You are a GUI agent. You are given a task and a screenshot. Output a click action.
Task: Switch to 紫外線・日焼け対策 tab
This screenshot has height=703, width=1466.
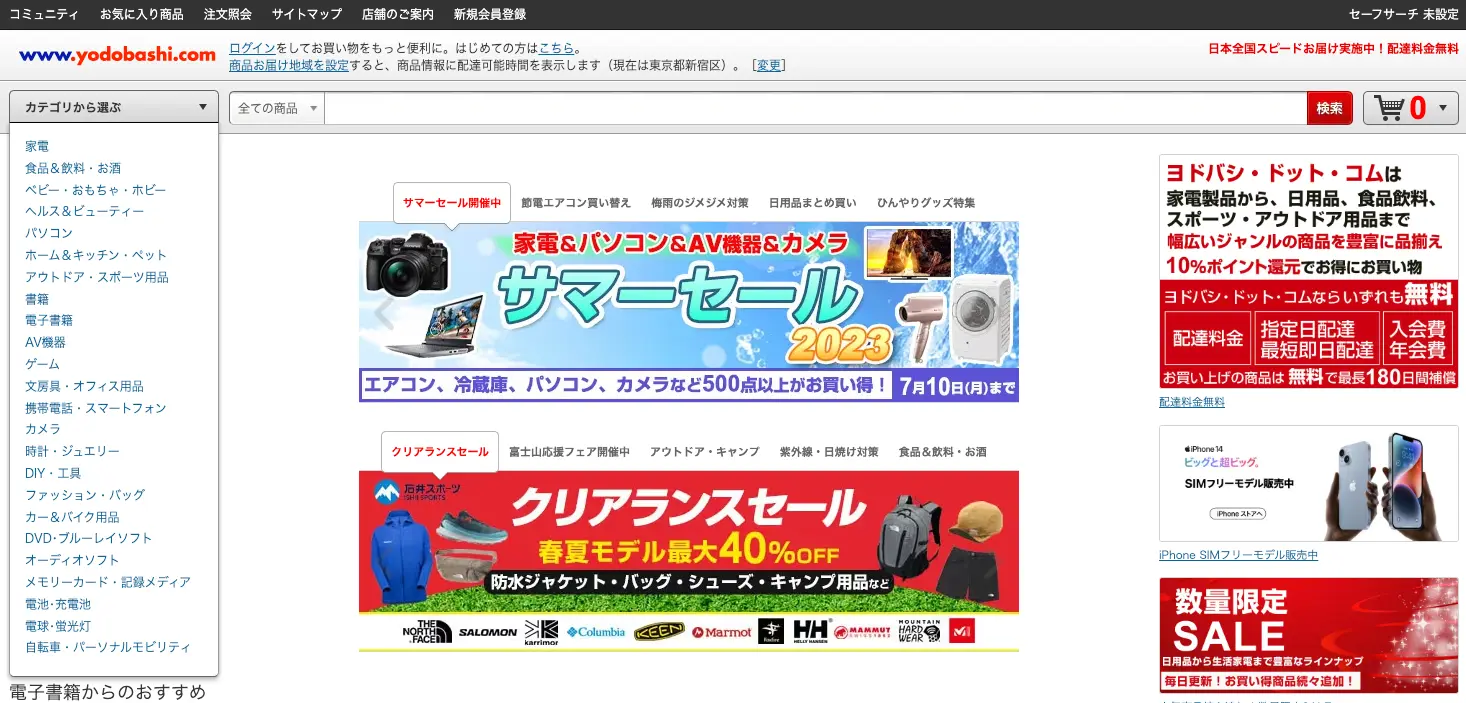coord(829,452)
